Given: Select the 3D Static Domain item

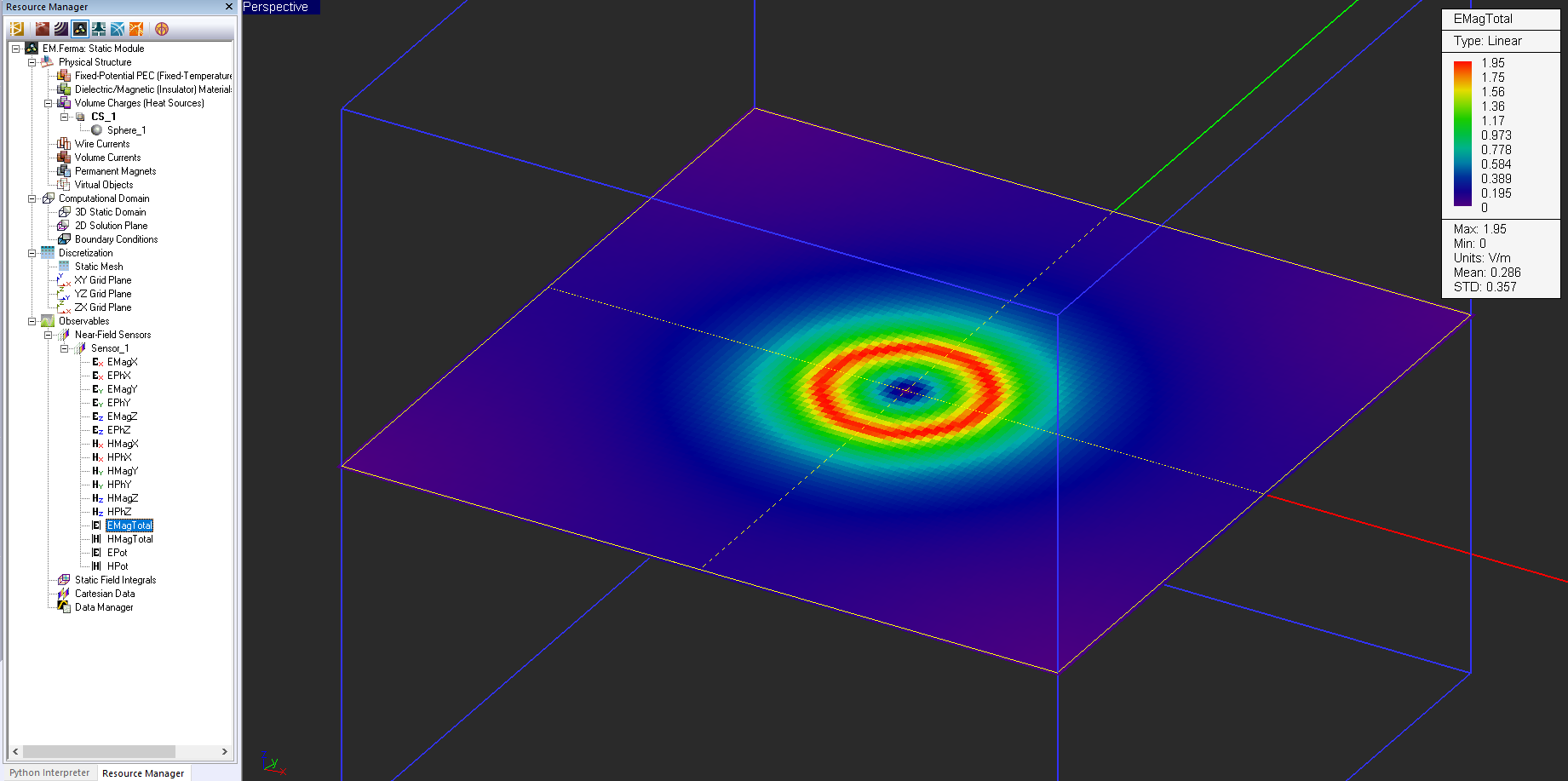Looking at the screenshot, I should pyautogui.click(x=111, y=212).
